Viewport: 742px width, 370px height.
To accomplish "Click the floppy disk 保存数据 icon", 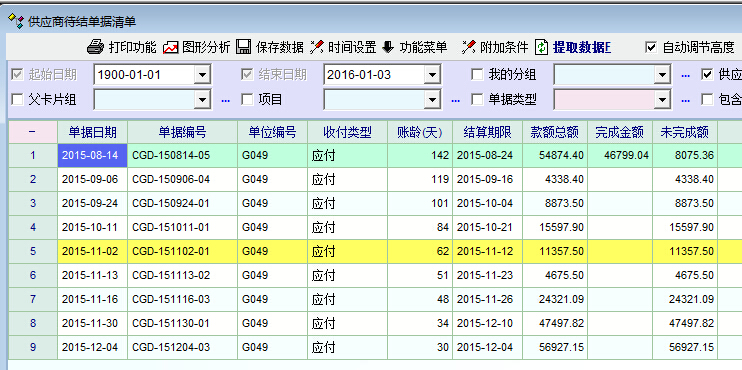I will [x=243, y=46].
